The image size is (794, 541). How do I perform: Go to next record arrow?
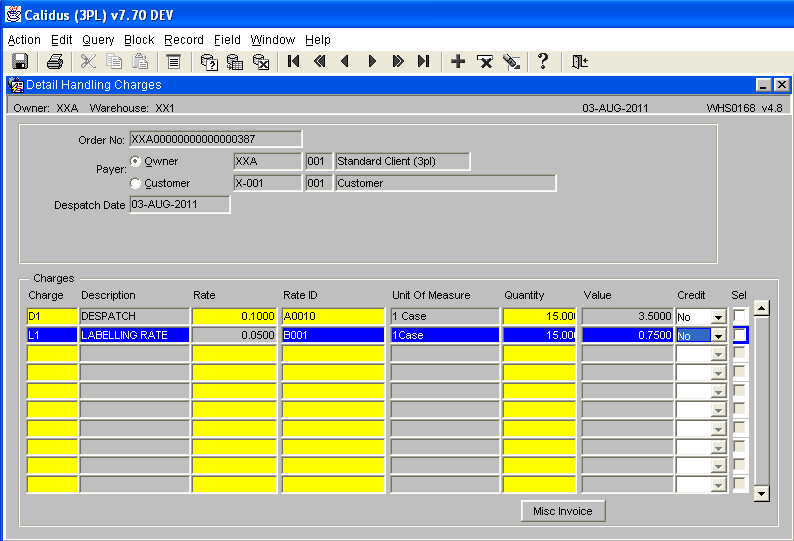coord(372,62)
